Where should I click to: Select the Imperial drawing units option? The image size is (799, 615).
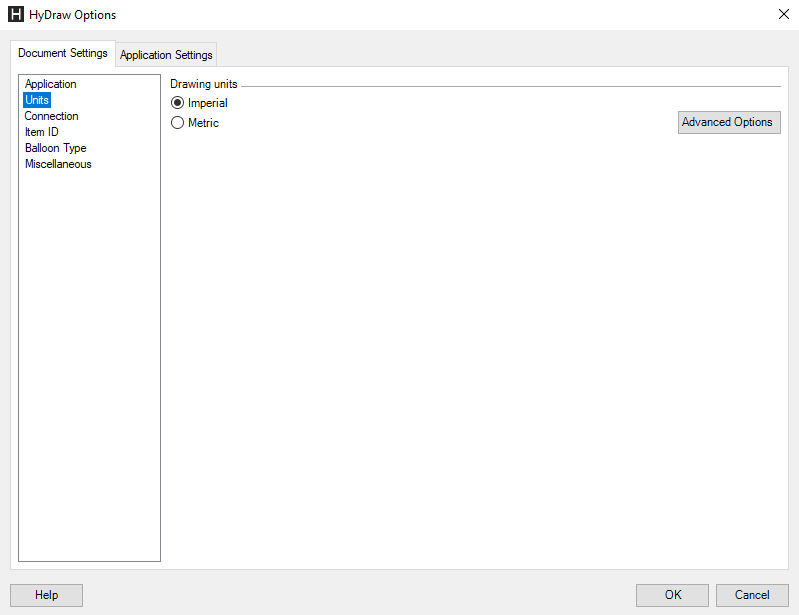[199, 103]
